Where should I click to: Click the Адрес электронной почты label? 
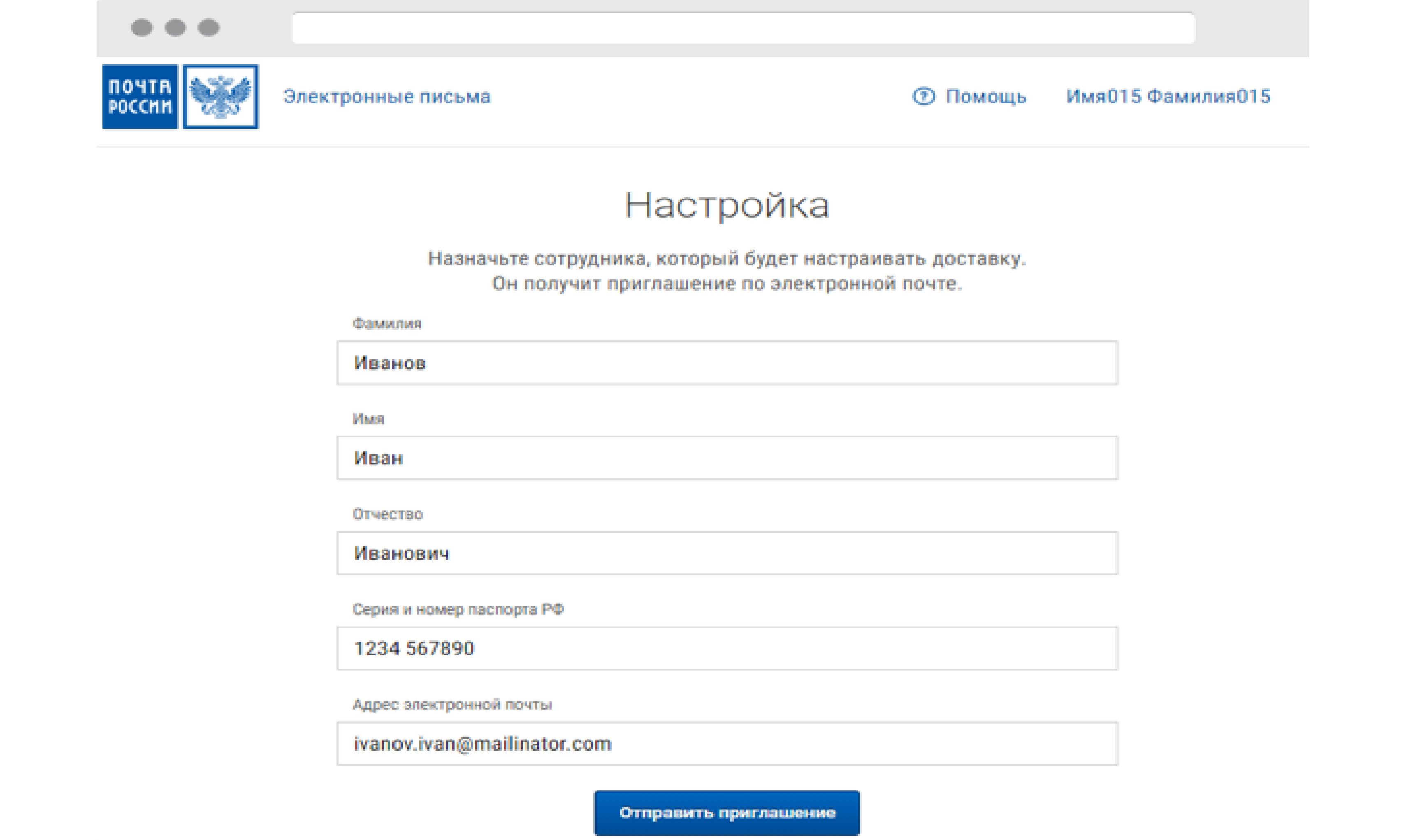[452, 705]
